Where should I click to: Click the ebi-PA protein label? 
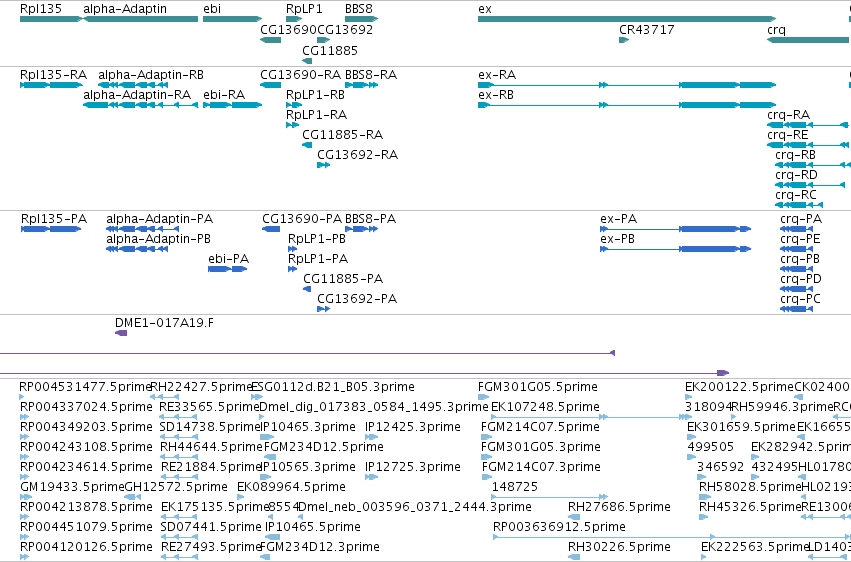[228, 259]
